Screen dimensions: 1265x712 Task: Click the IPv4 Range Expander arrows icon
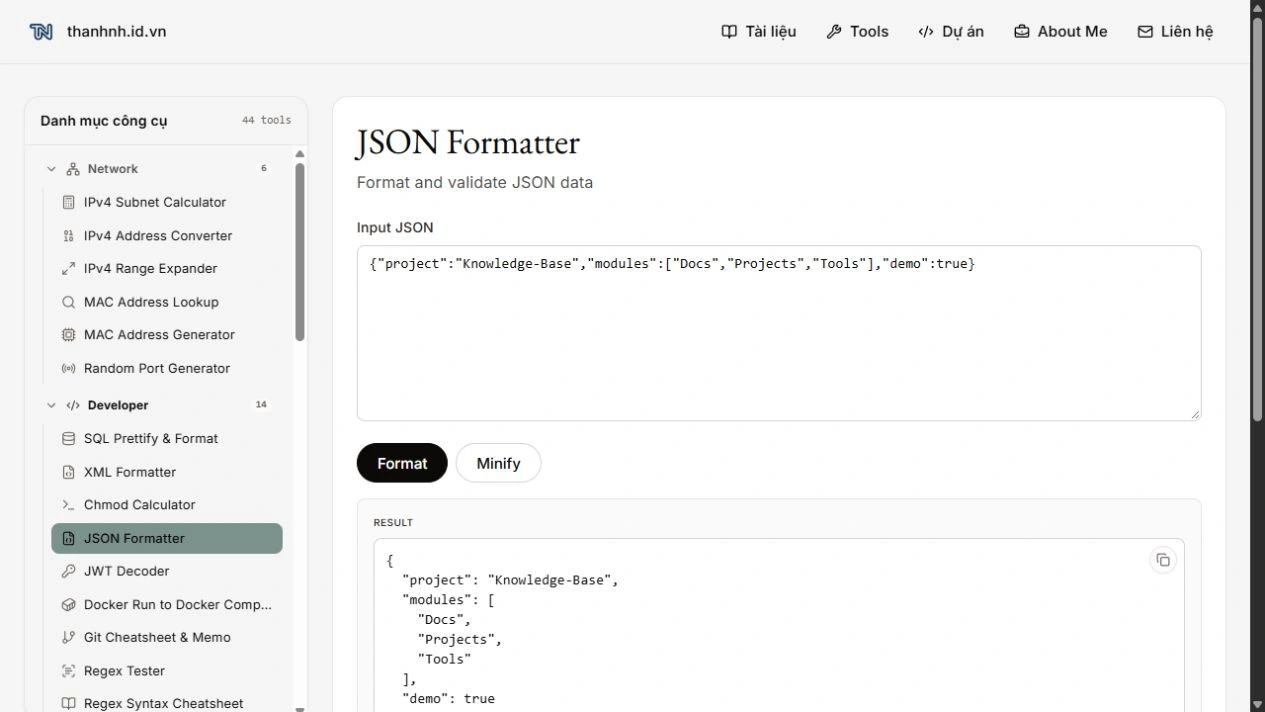[68, 269]
